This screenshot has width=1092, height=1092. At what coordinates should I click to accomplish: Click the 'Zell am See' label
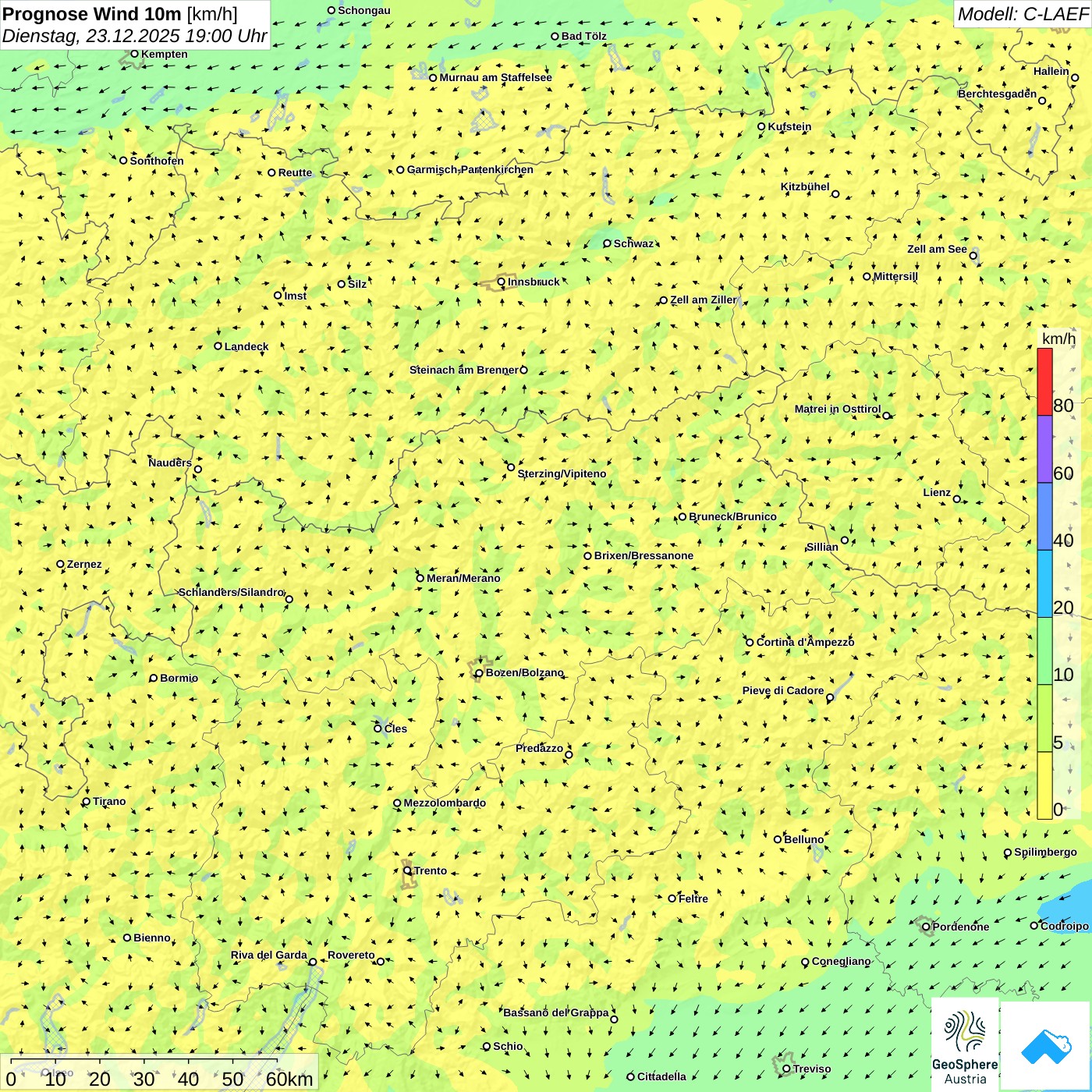click(x=937, y=249)
